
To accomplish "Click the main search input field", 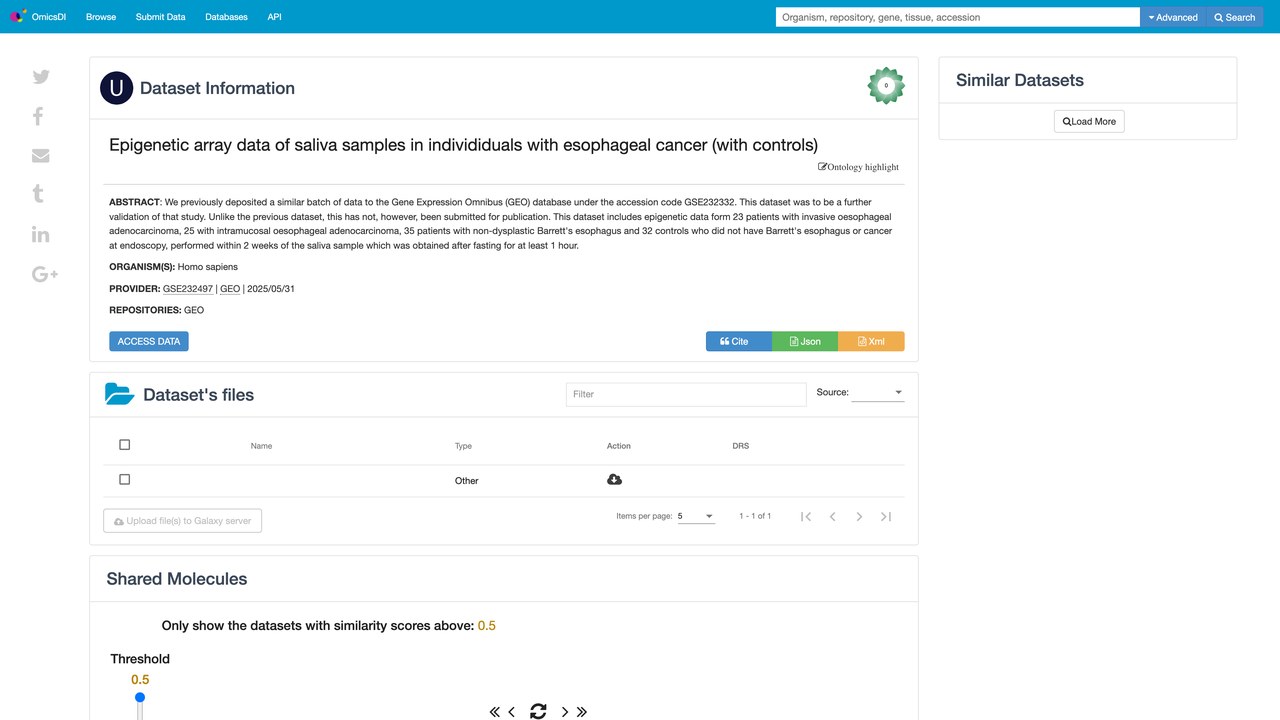I will point(958,17).
